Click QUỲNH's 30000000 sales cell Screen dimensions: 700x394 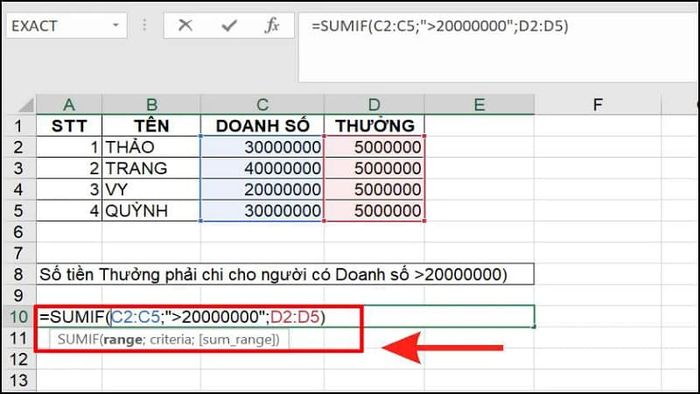[x=262, y=211]
